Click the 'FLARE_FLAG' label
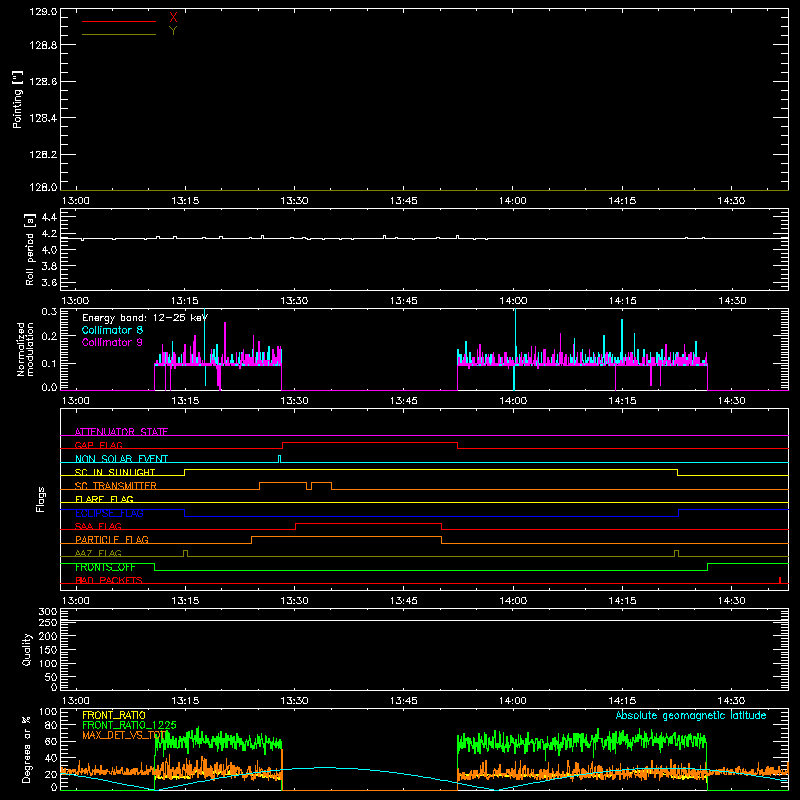 point(104,499)
